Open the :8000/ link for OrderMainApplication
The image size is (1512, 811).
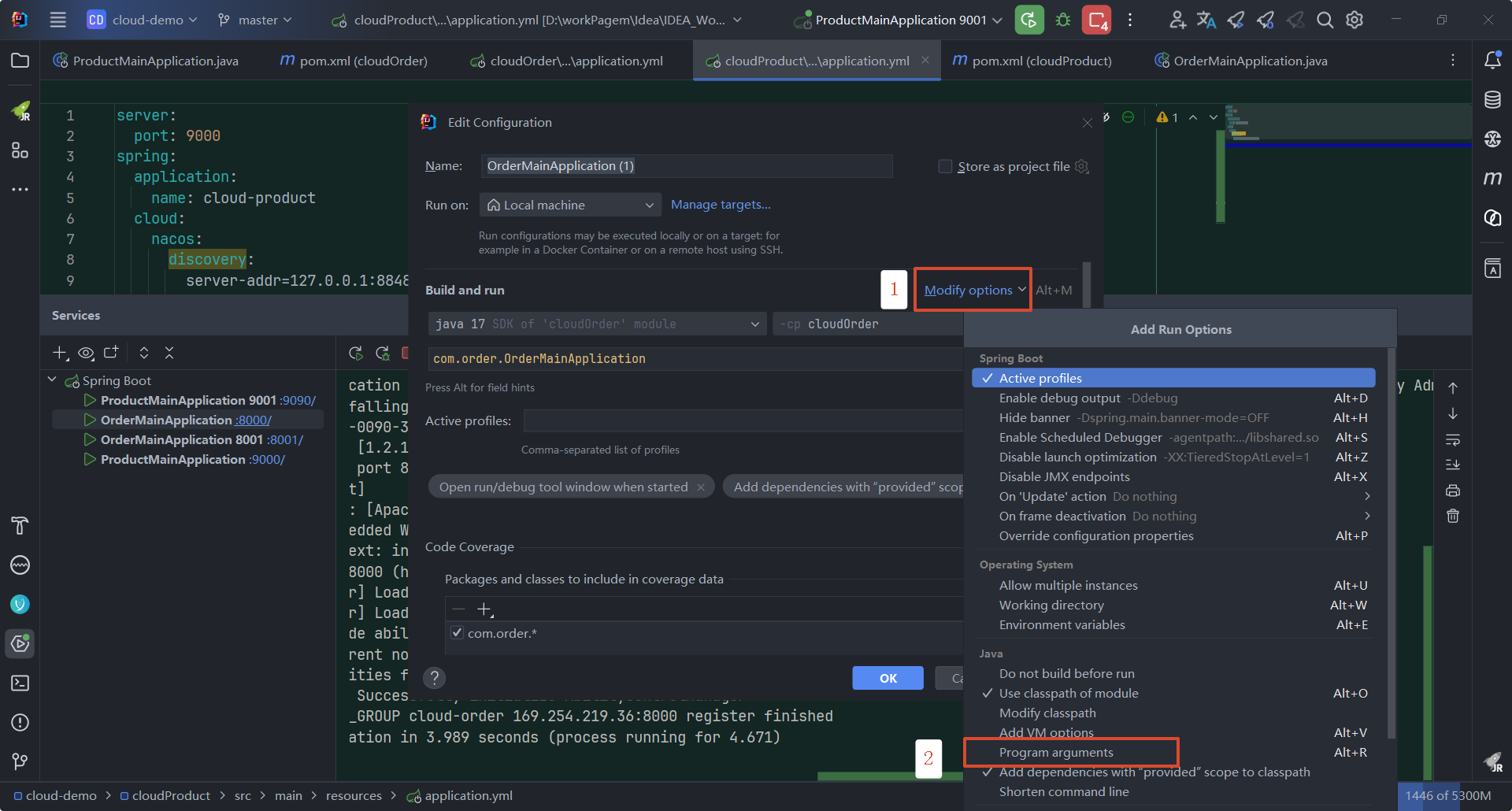click(x=254, y=420)
